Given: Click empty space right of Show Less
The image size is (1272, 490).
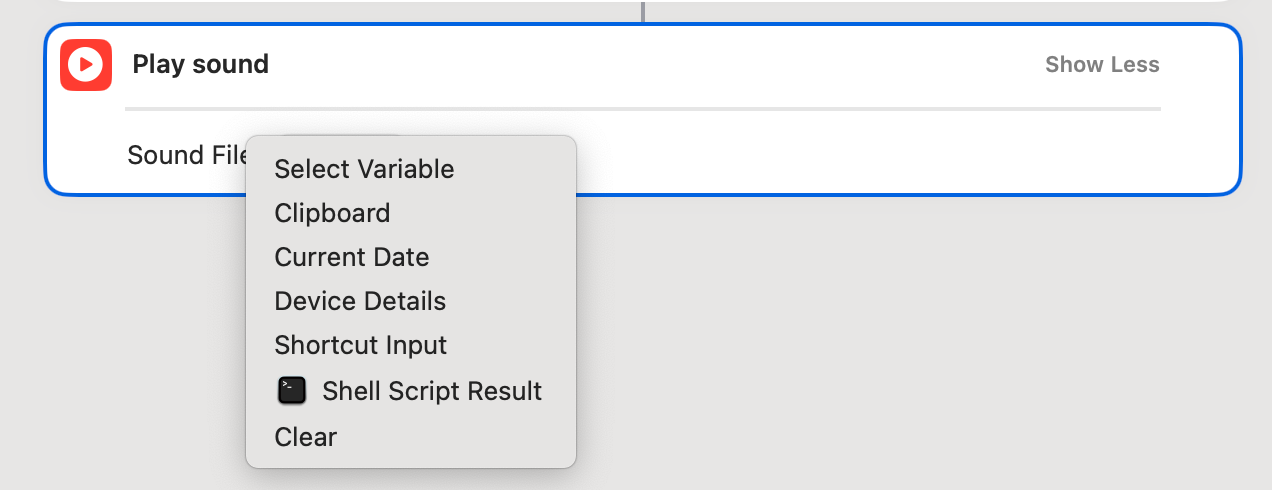Looking at the screenshot, I should pyautogui.click(x=1200, y=65).
